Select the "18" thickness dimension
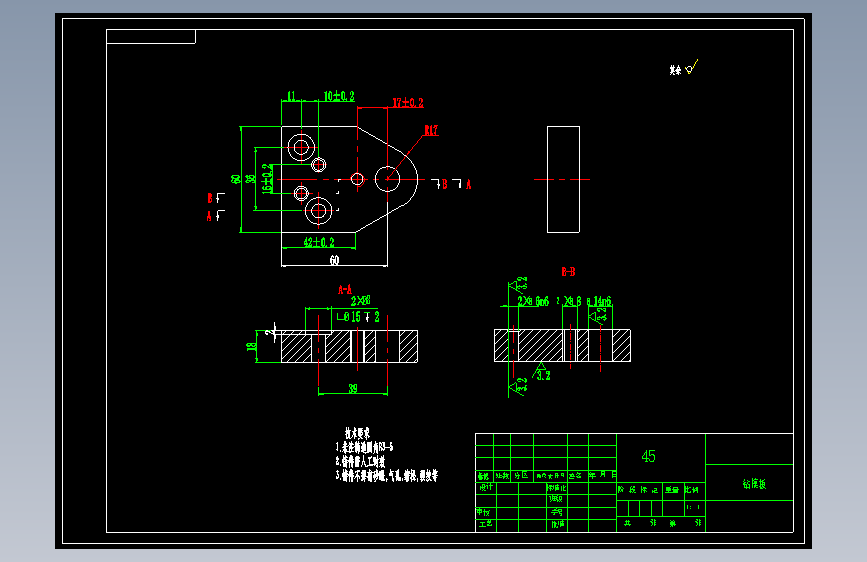The width and height of the screenshot is (867, 562). pyautogui.click(x=252, y=347)
